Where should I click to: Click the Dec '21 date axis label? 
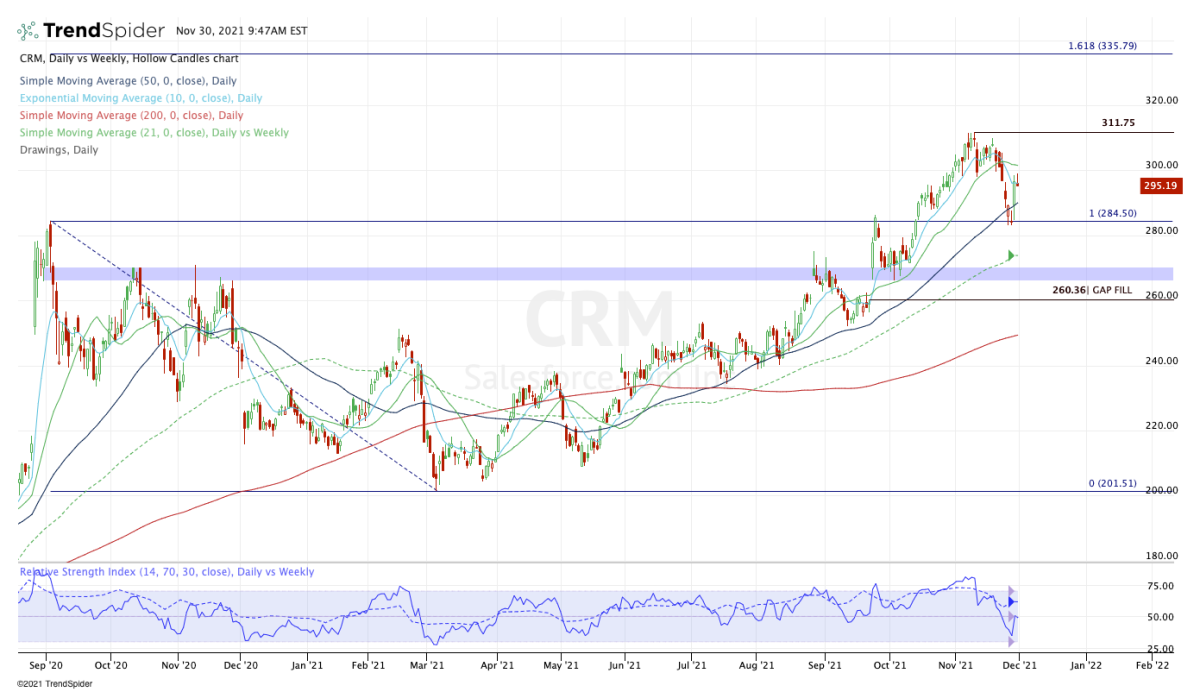(1020, 663)
